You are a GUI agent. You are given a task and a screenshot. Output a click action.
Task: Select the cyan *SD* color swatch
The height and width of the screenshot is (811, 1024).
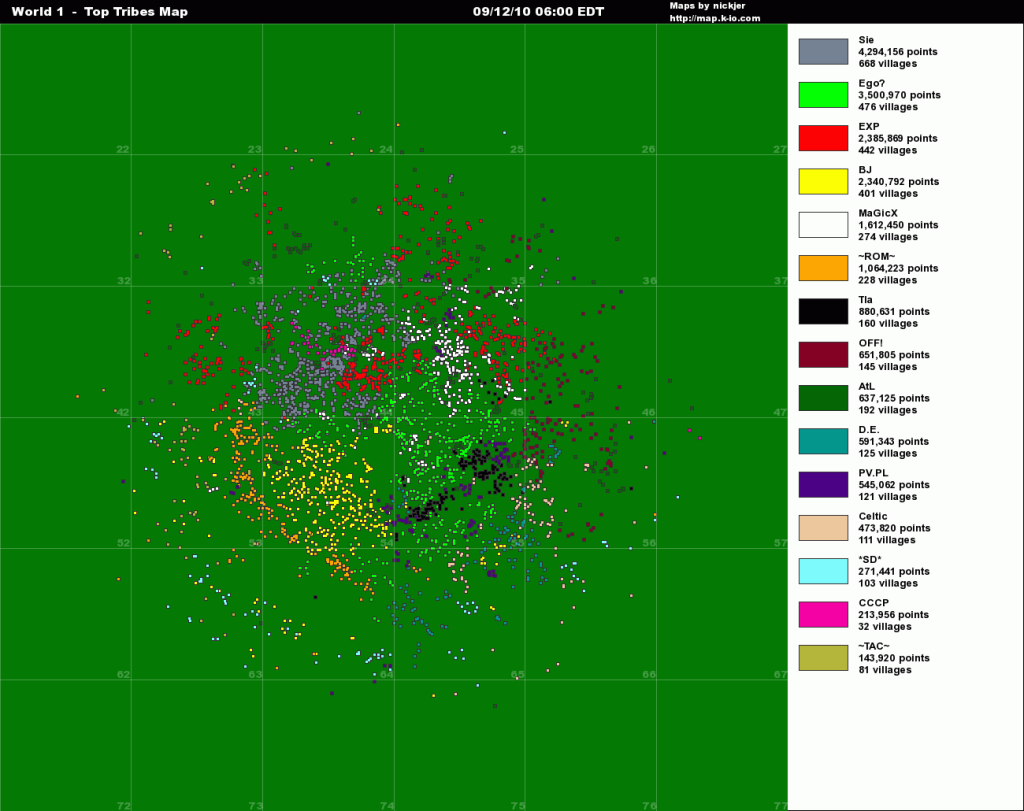pyautogui.click(x=823, y=571)
